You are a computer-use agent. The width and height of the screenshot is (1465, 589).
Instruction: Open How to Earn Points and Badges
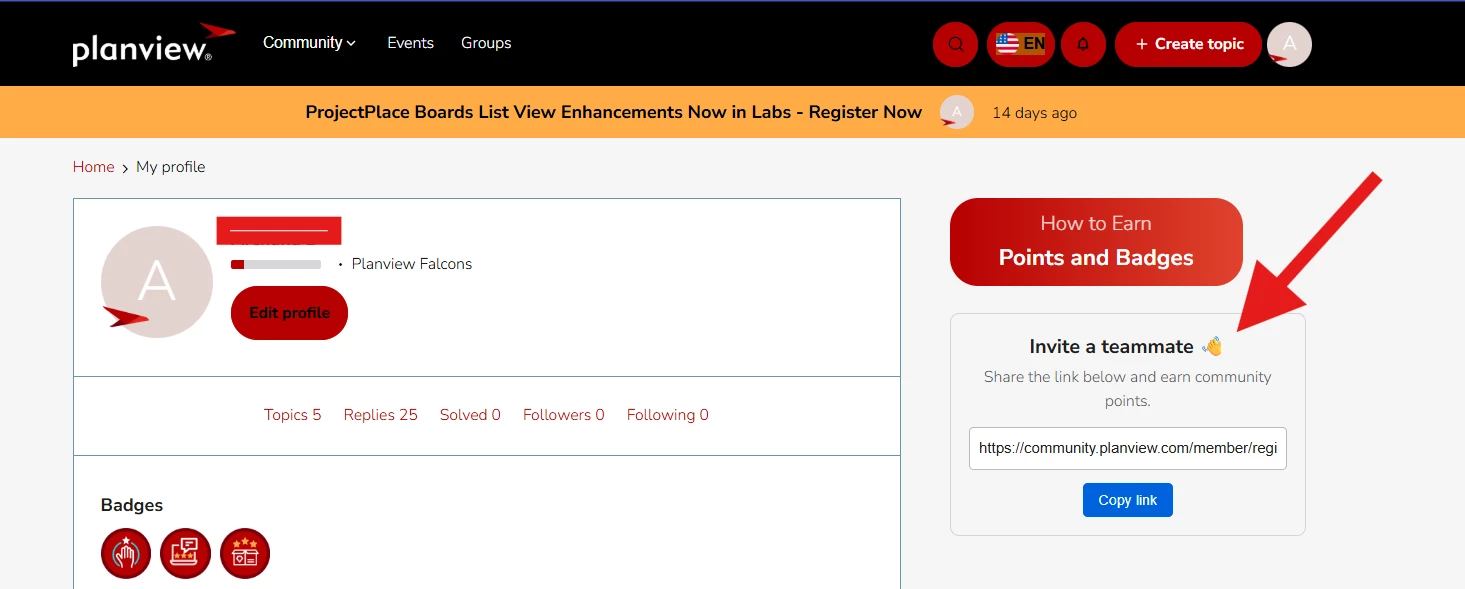click(1096, 241)
